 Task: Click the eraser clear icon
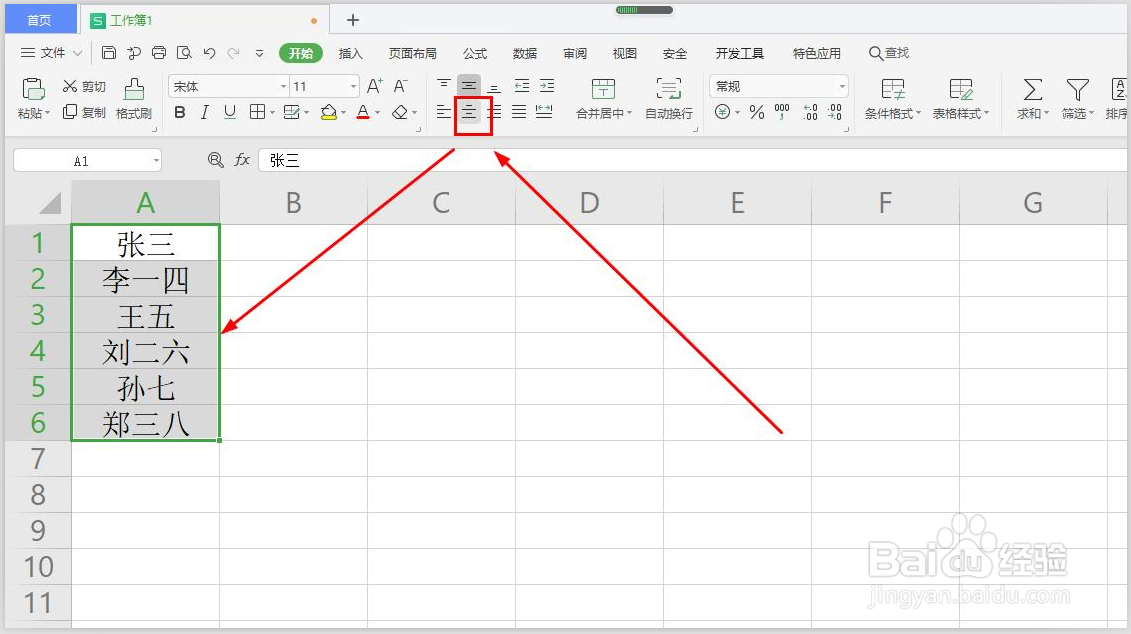(400, 112)
